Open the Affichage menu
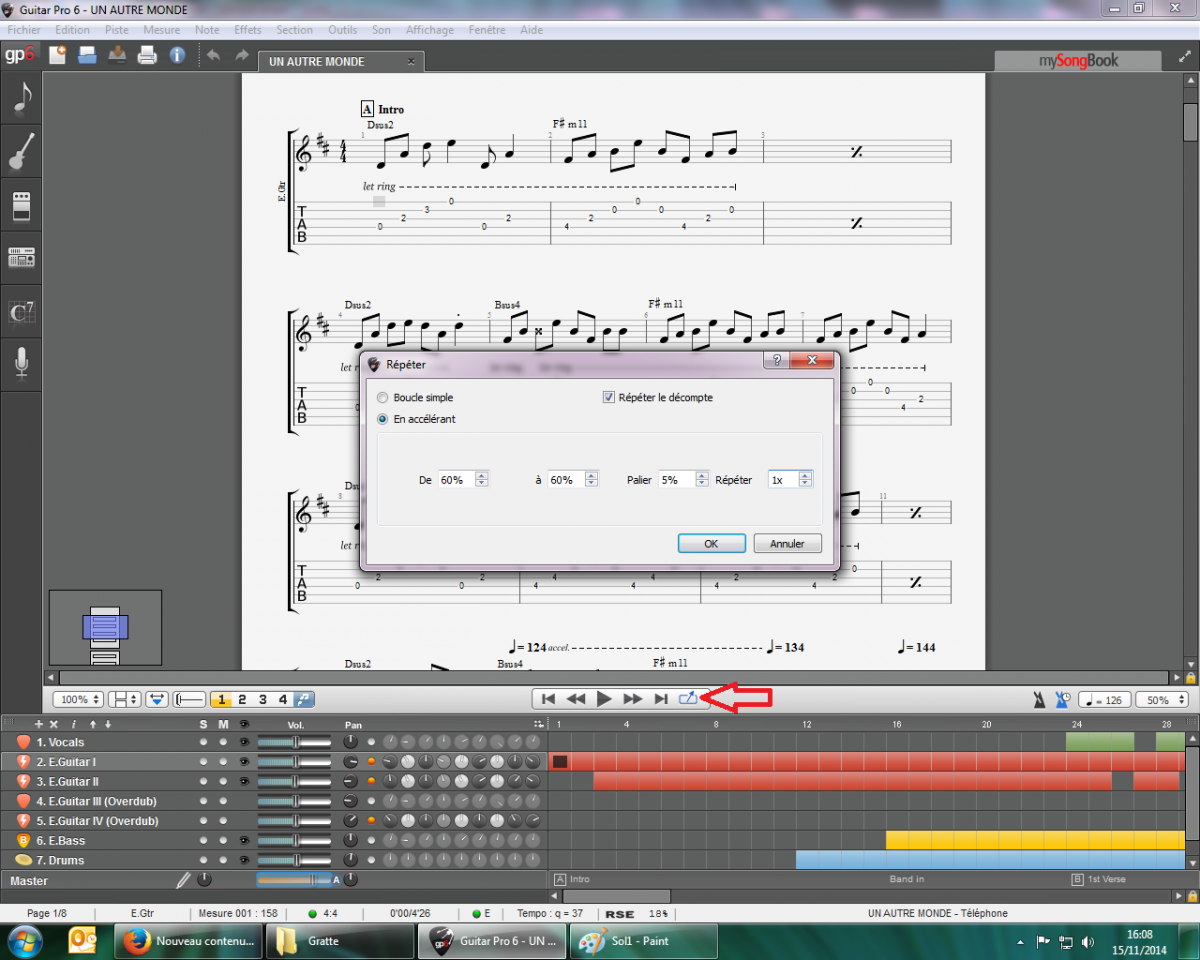Image resolution: width=1200 pixels, height=960 pixels. pos(430,30)
